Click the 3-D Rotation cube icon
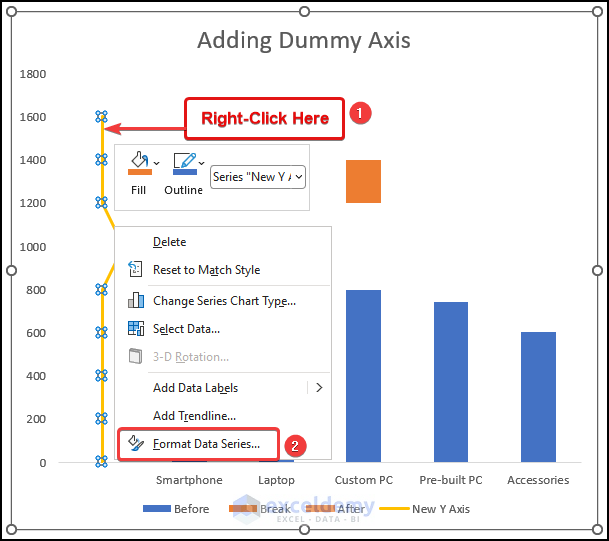The width and height of the screenshot is (609, 541). pyautogui.click(x=135, y=356)
